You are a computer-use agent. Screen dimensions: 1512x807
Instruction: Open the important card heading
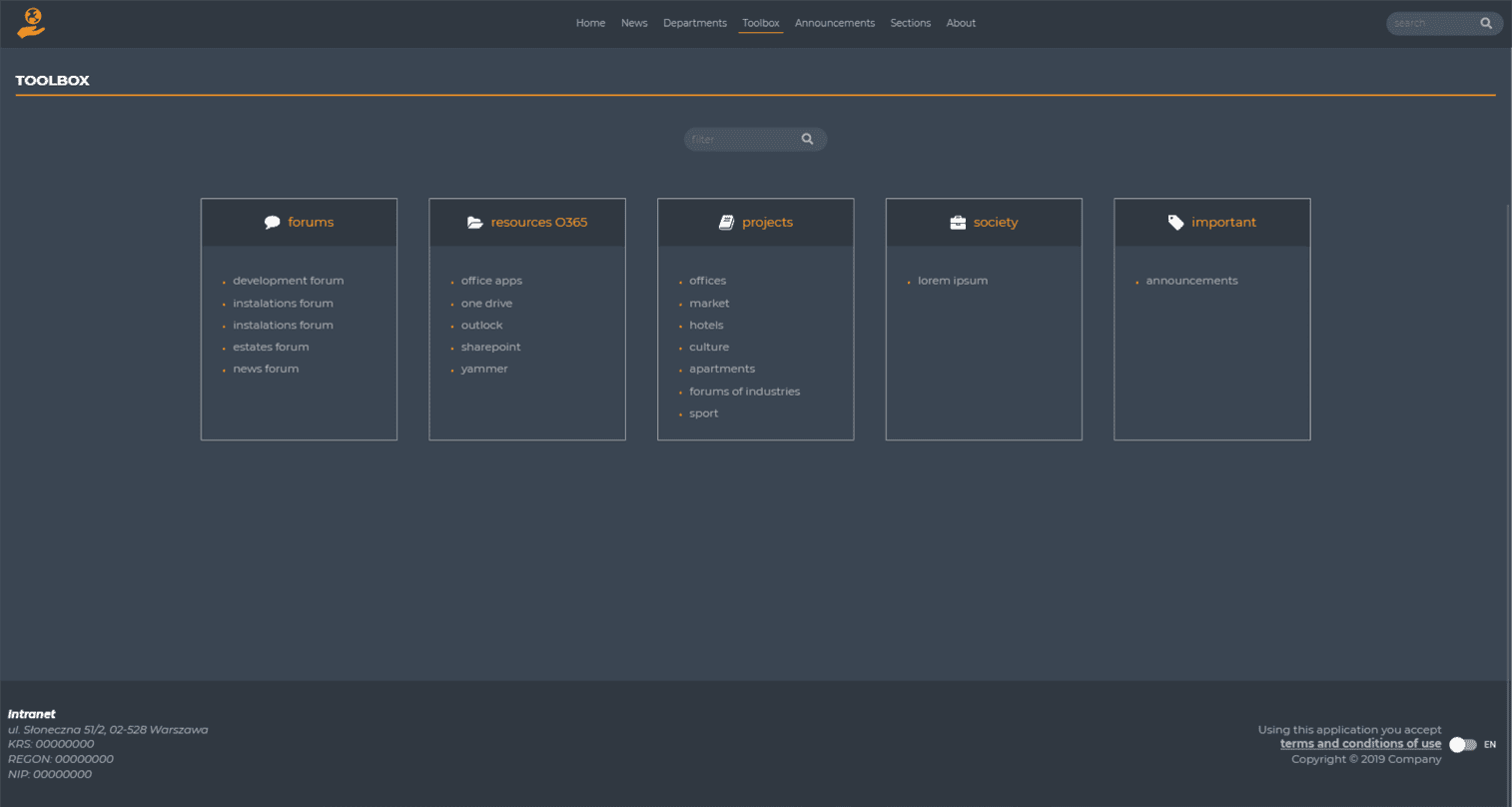(x=1223, y=223)
